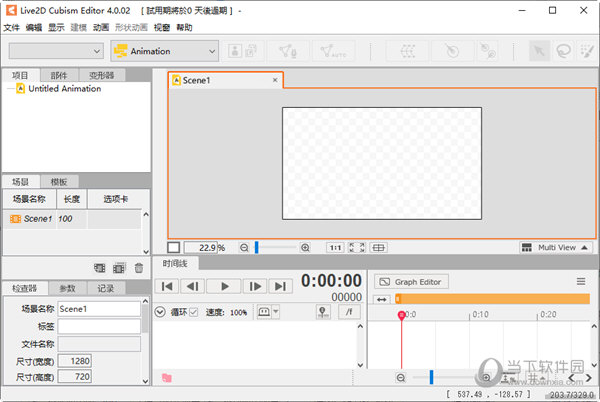This screenshot has width=600, height=402.
Task: Open the 文件 menu
Action: (11, 28)
